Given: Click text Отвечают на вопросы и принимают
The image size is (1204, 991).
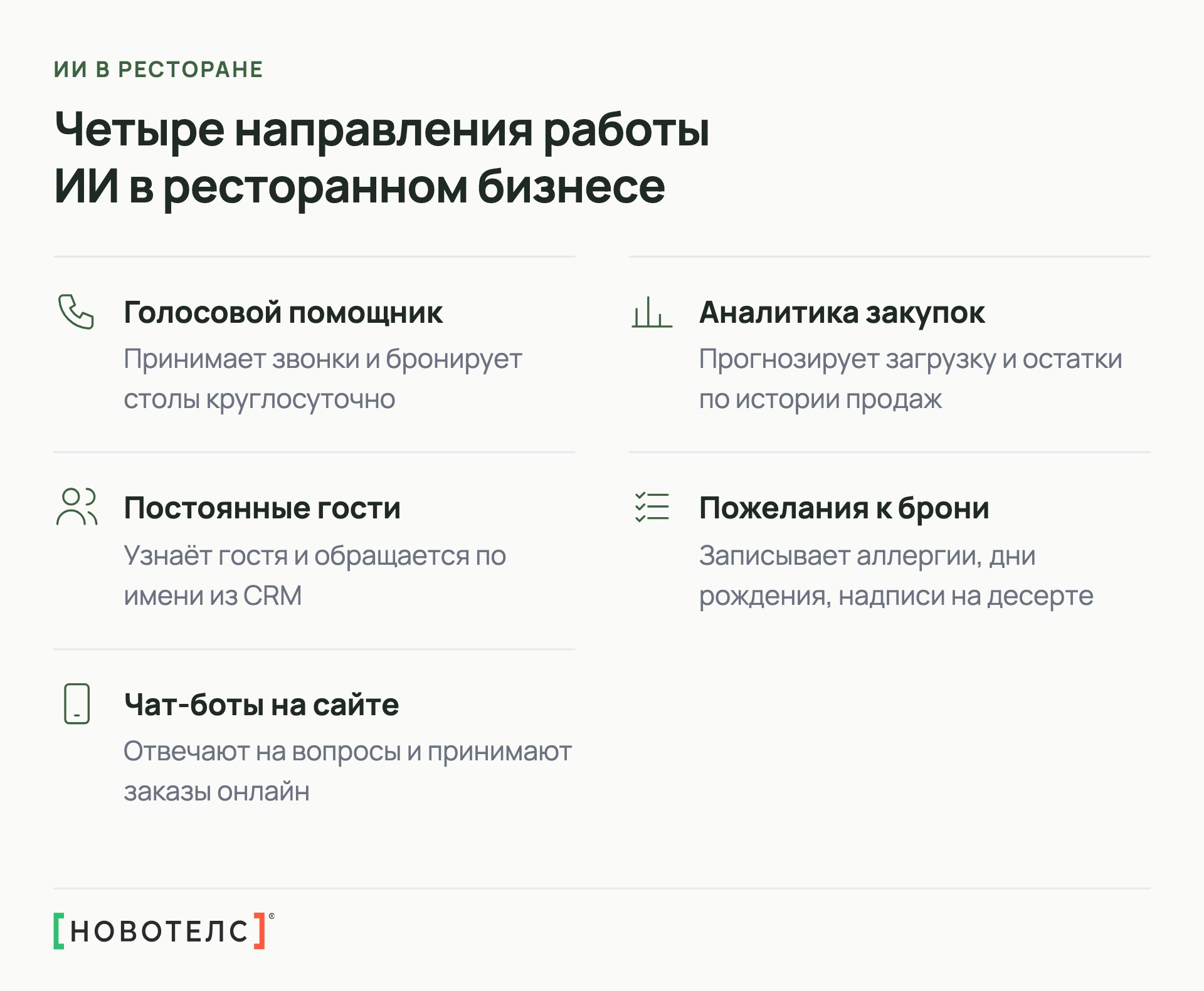Looking at the screenshot, I should click(347, 752).
